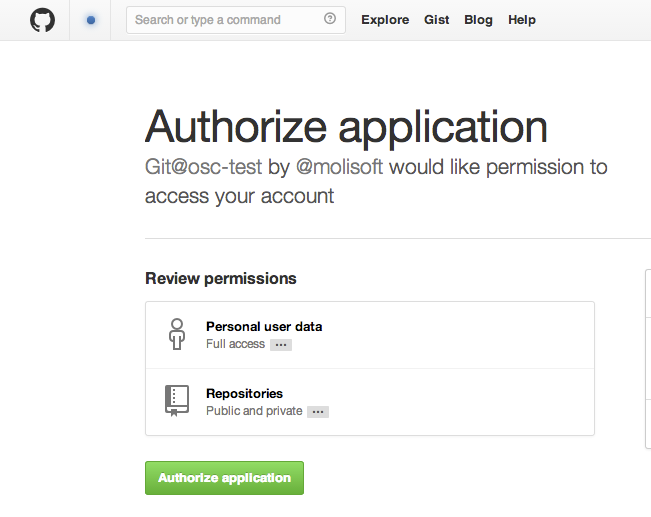
Task: Click the search help question mark icon
Action: [x=330, y=19]
